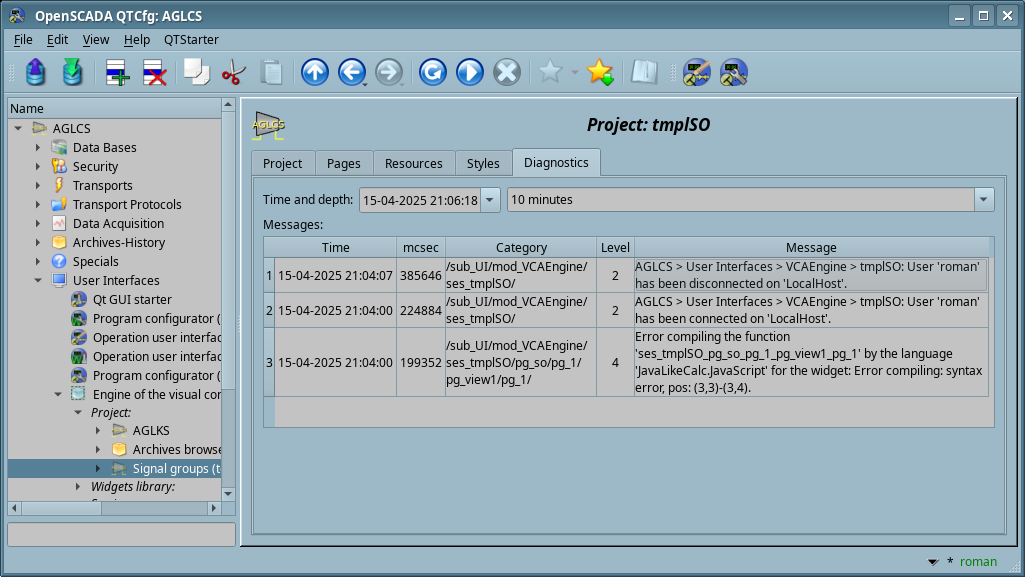Screen dimensions: 1025x577
Task: Switch to the Resources tab
Action: coord(413,163)
